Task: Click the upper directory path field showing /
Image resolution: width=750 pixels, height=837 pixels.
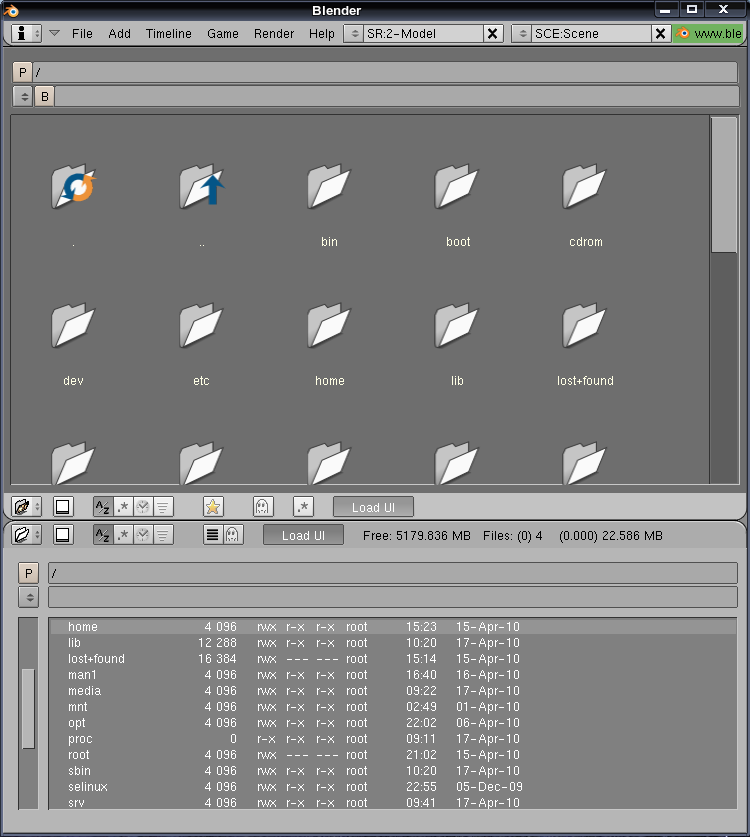Action: 385,72
